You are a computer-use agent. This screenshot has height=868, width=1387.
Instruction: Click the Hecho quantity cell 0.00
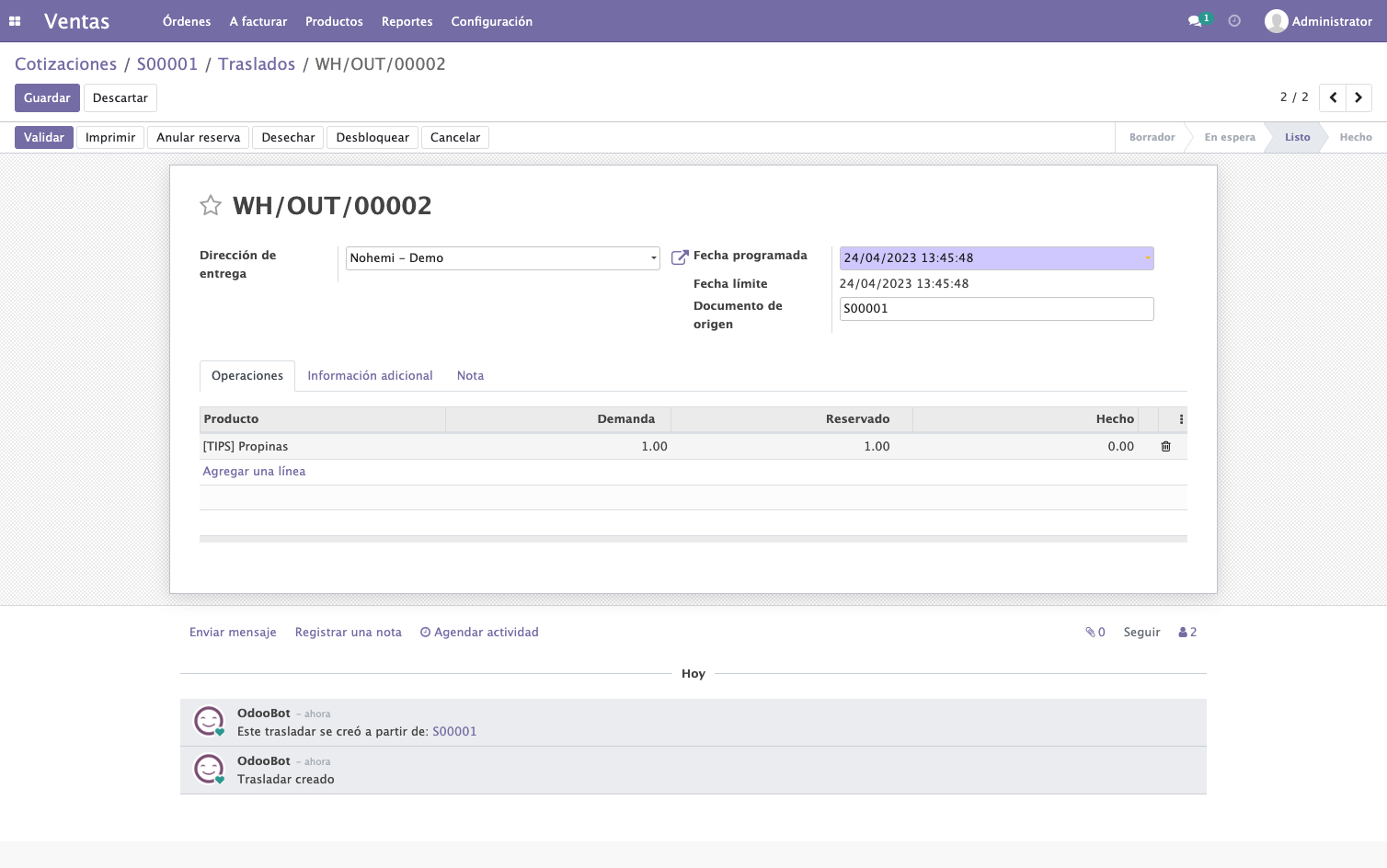(1025, 447)
